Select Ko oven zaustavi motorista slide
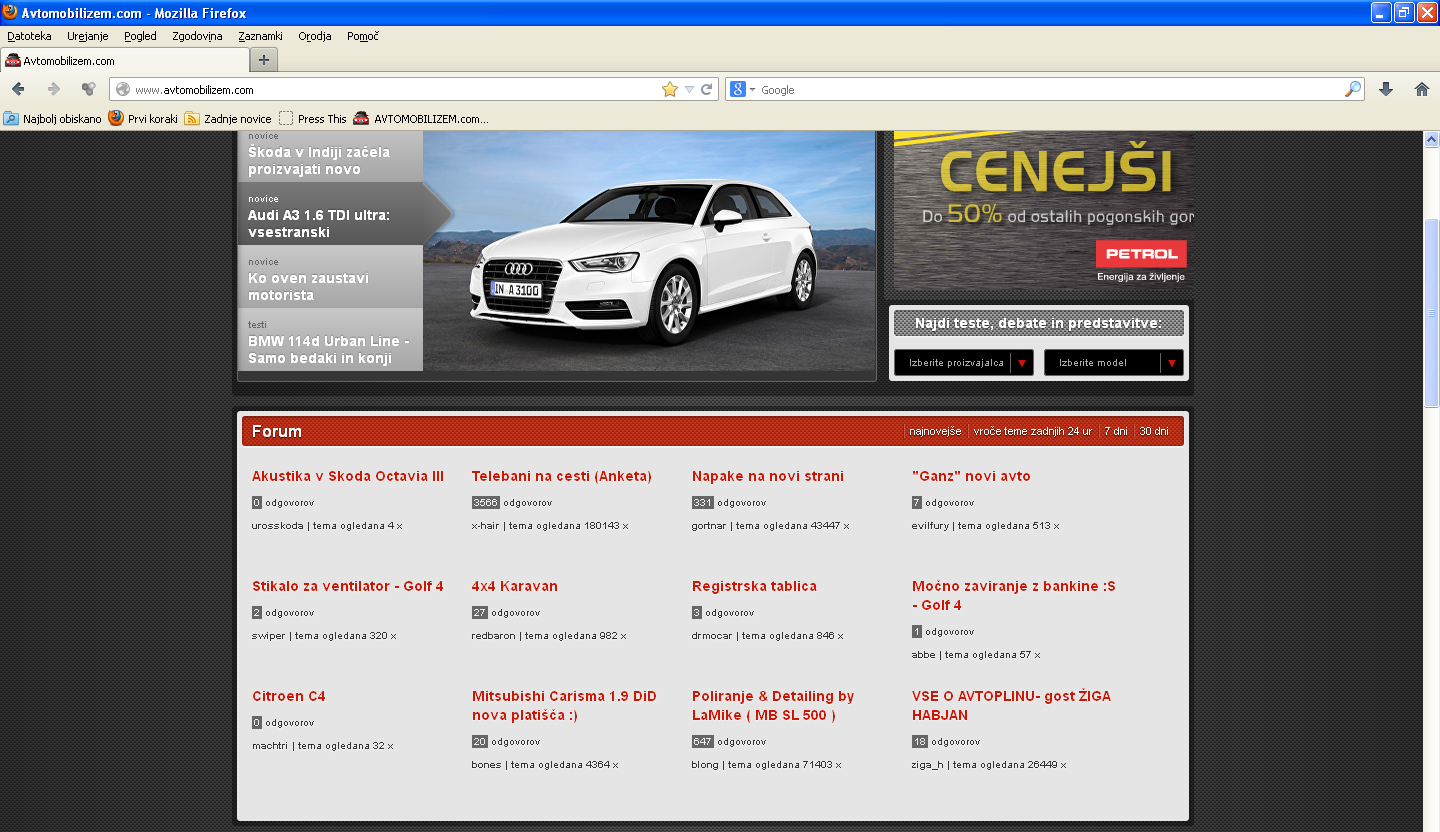This screenshot has width=1440, height=832. (330, 276)
